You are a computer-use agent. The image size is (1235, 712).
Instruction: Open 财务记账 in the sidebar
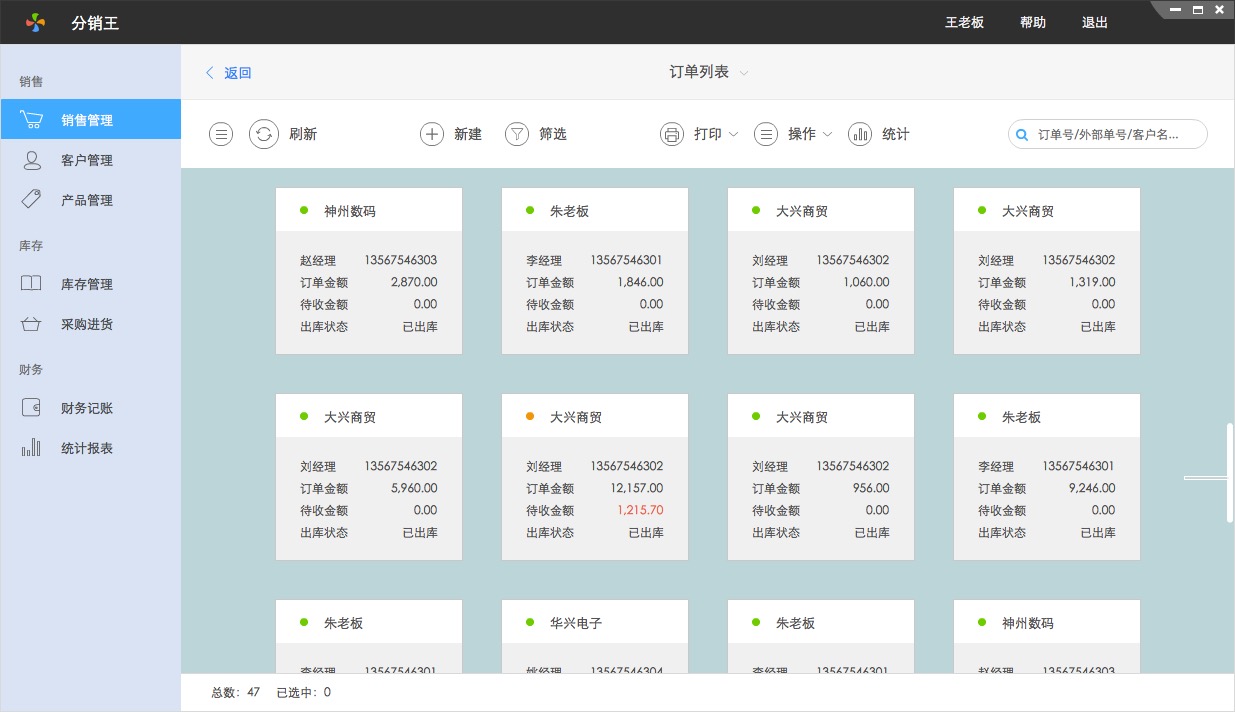[x=87, y=408]
